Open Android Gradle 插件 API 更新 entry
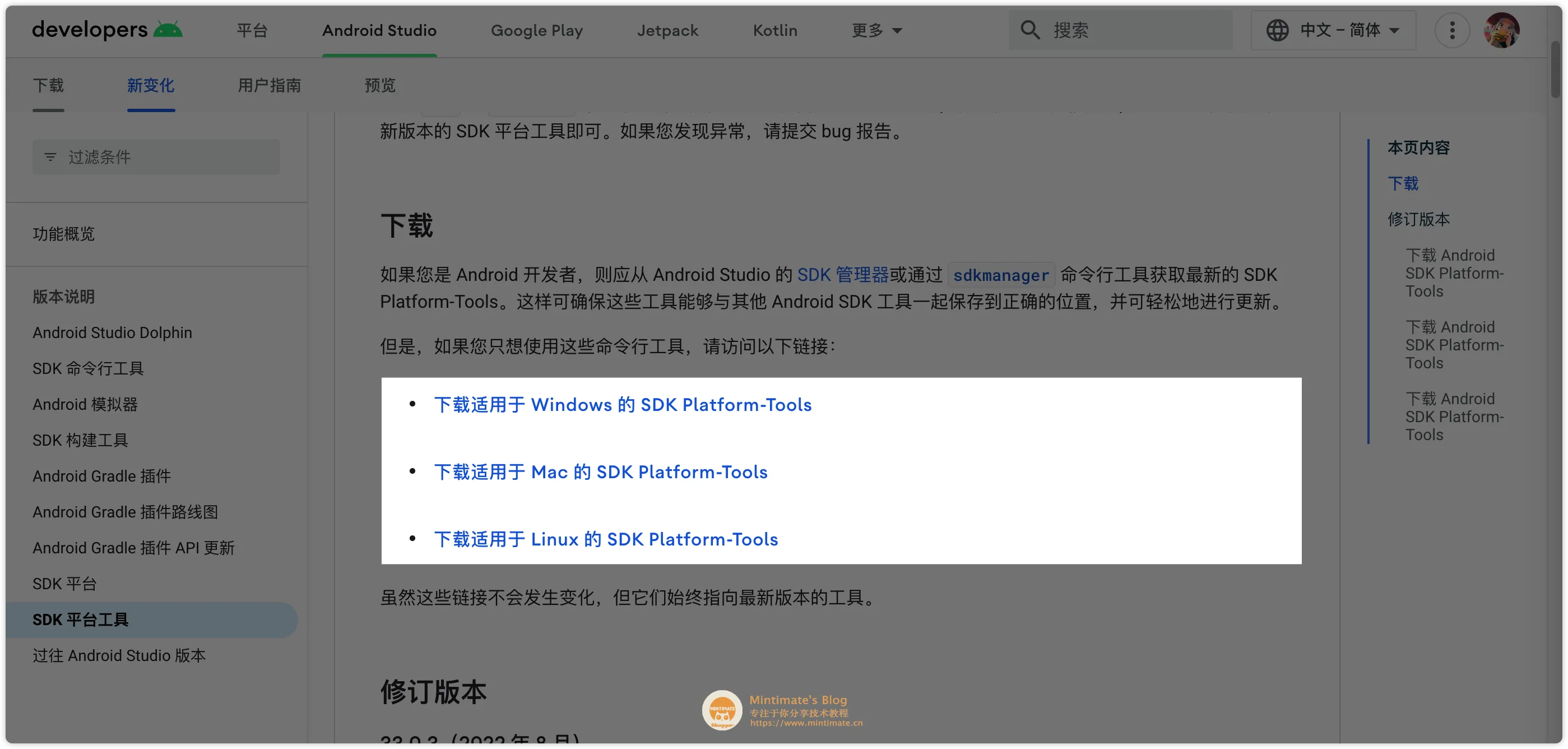The image size is (1568, 749). click(x=133, y=548)
